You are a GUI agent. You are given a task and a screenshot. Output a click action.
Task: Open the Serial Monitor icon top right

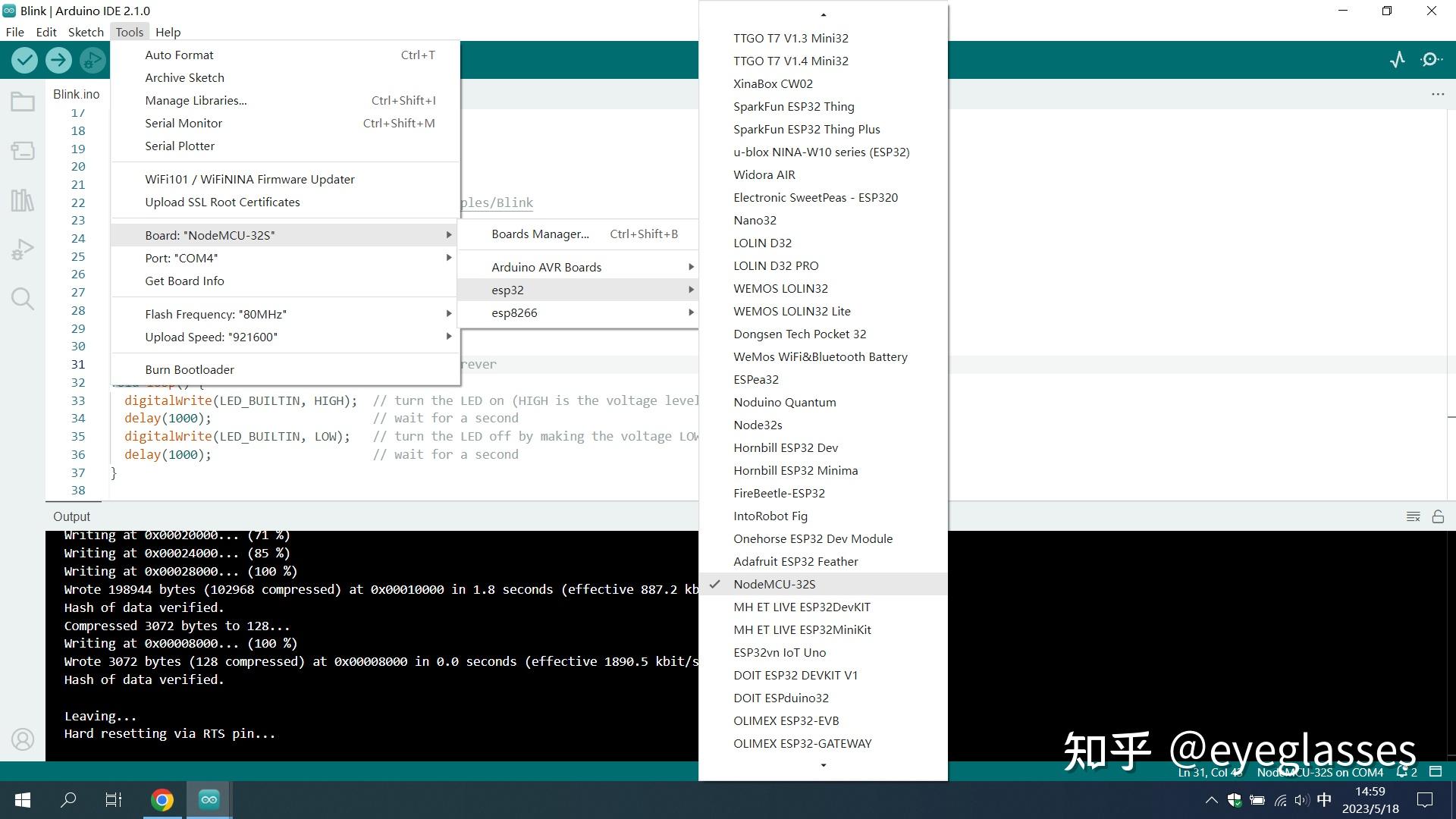[1432, 60]
